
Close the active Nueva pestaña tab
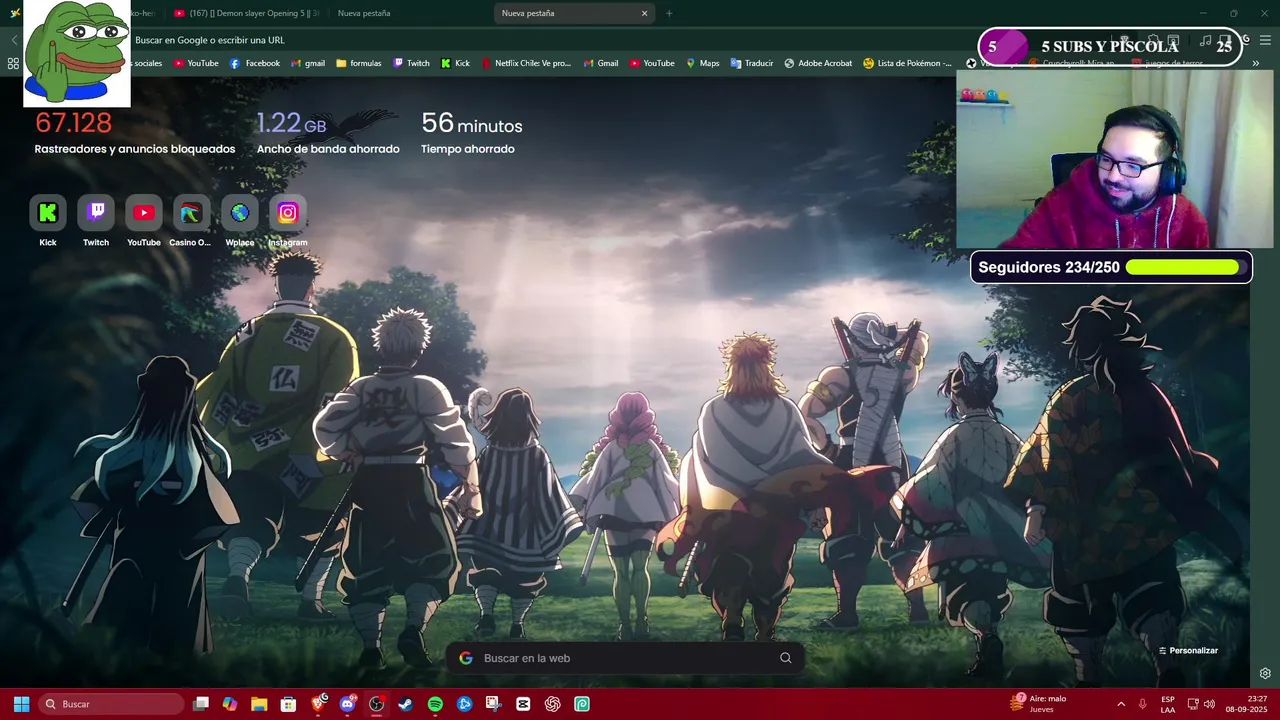(x=644, y=13)
